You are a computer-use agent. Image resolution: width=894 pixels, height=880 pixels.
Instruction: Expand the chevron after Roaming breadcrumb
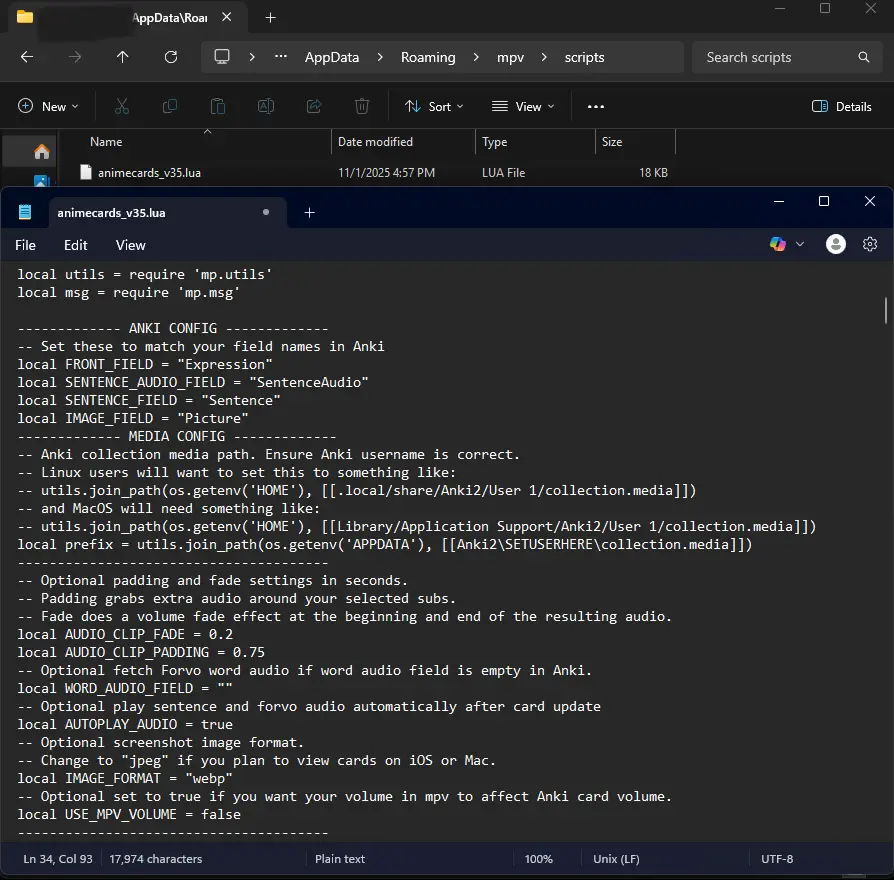476,57
